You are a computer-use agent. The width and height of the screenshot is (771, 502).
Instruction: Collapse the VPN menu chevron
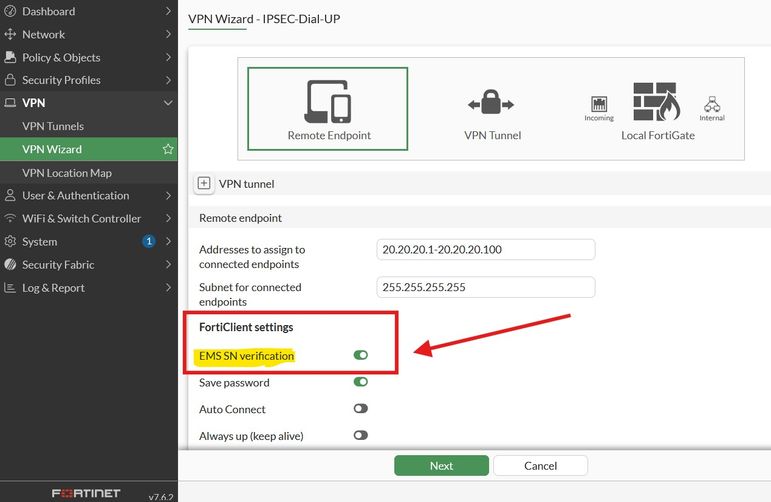click(x=168, y=103)
